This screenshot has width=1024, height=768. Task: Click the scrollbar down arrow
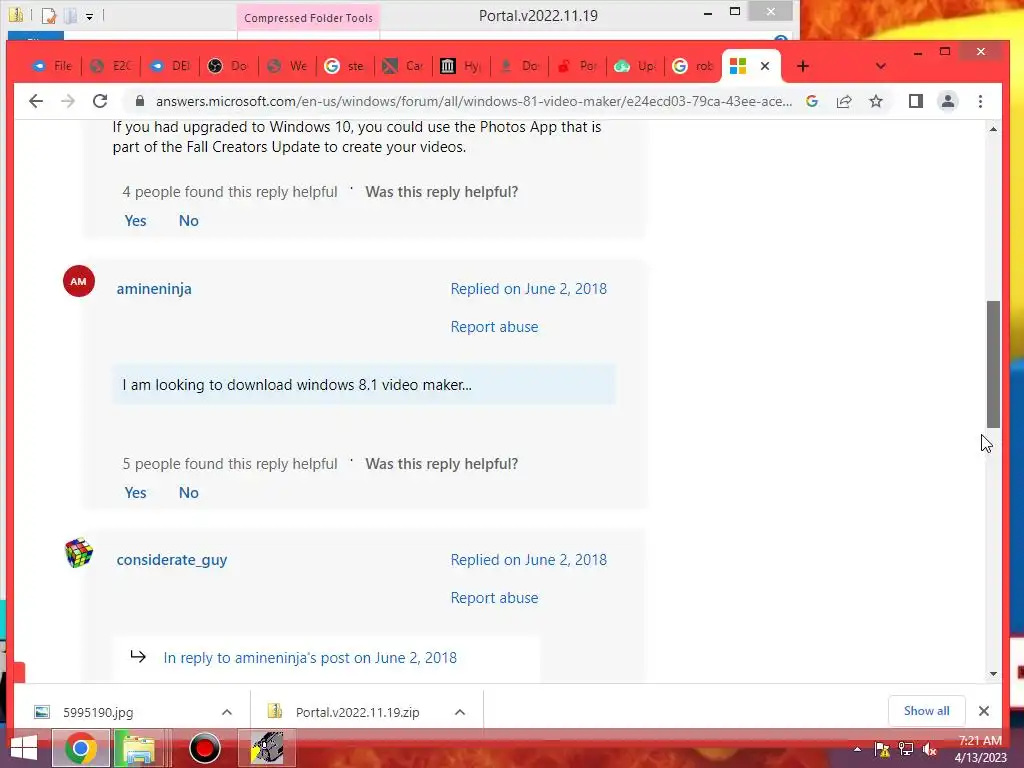pos(993,673)
